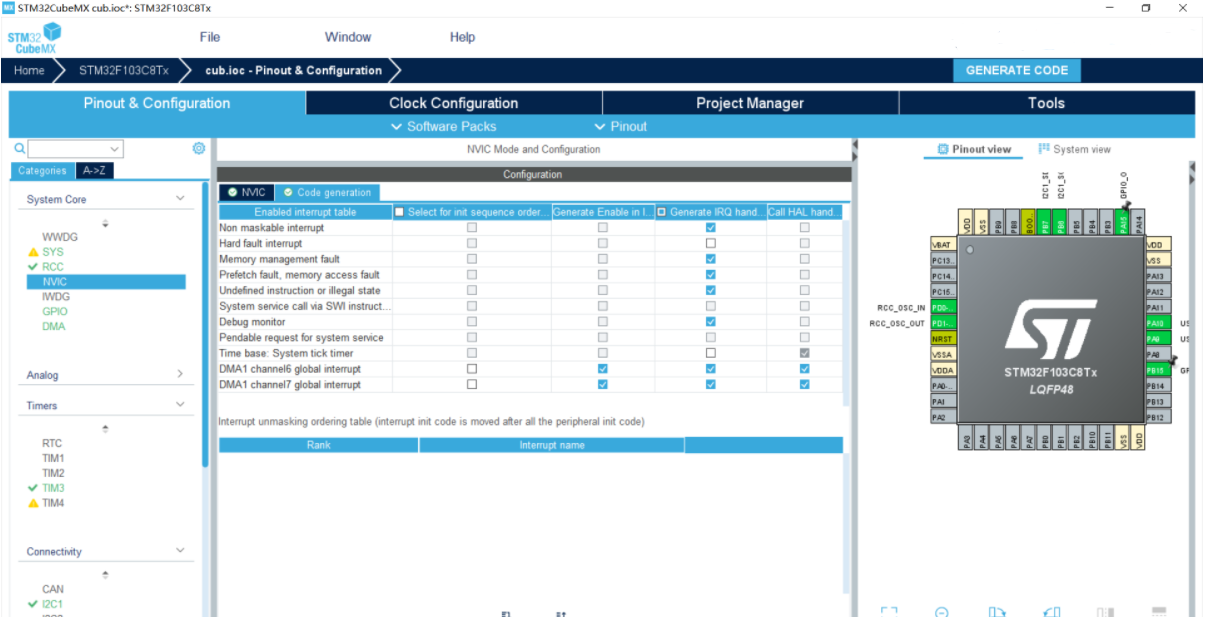This screenshot has height=617, width=1206.
Task: Click the PA15 pin on the chip
Action: [x=1123, y=224]
